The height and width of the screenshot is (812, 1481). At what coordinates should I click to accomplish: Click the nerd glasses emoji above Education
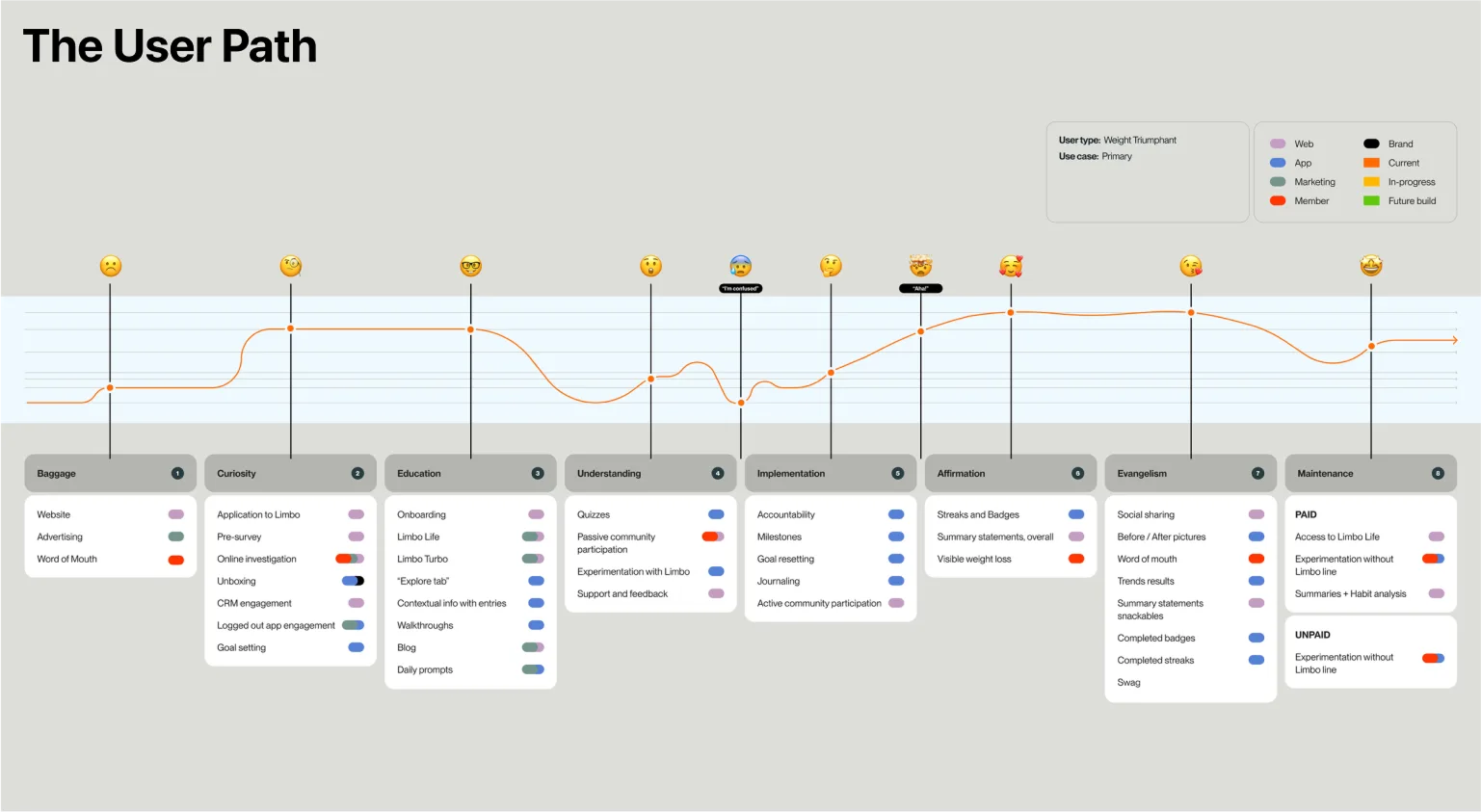(x=471, y=266)
